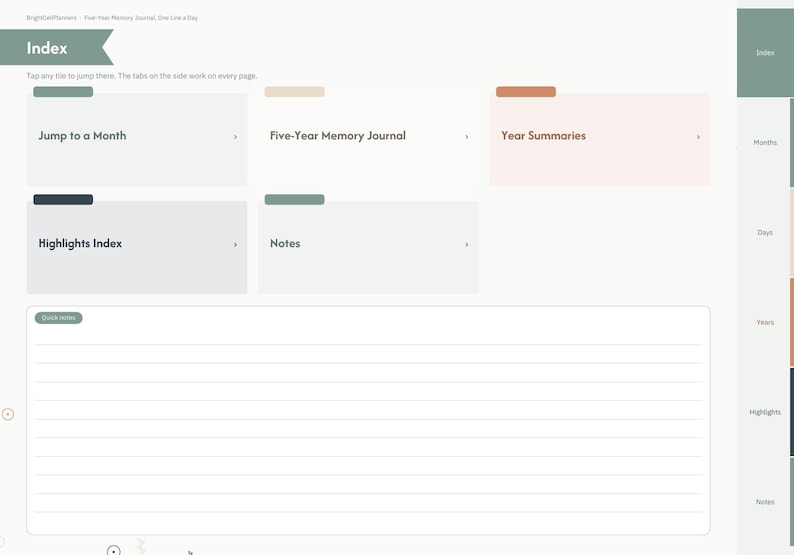Viewport: 794px width, 555px height.
Task: Click the circled dot icon at page bottom
Action: [x=113, y=550]
